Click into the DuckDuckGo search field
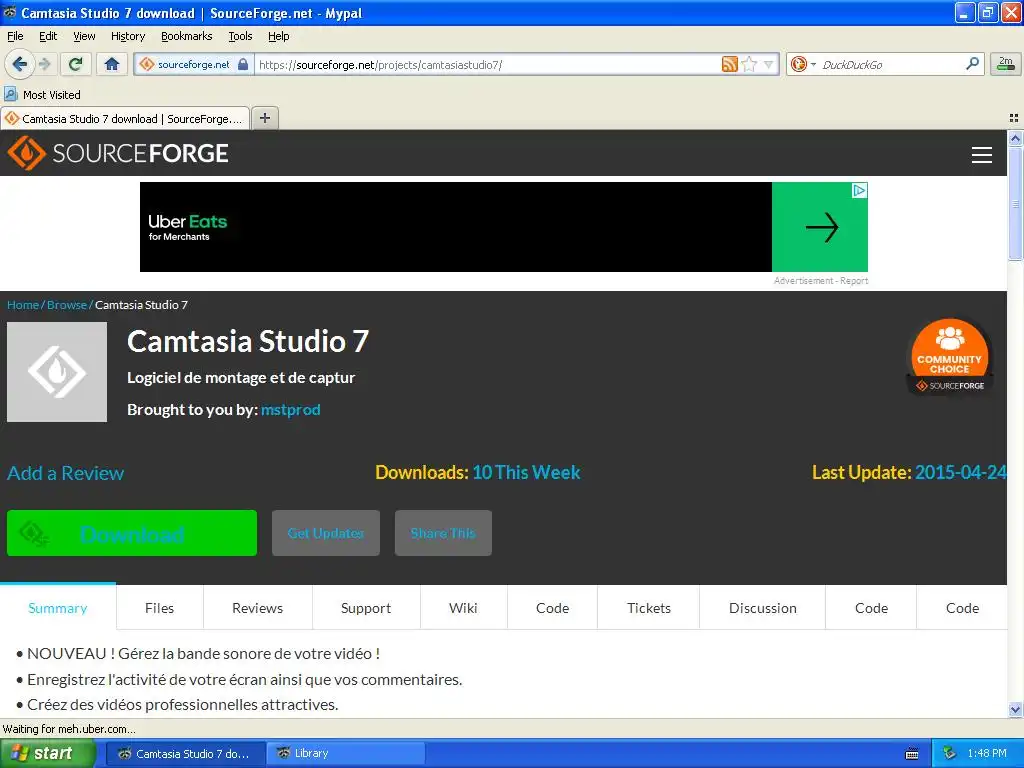Image resolution: width=1024 pixels, height=768 pixels. (890, 64)
